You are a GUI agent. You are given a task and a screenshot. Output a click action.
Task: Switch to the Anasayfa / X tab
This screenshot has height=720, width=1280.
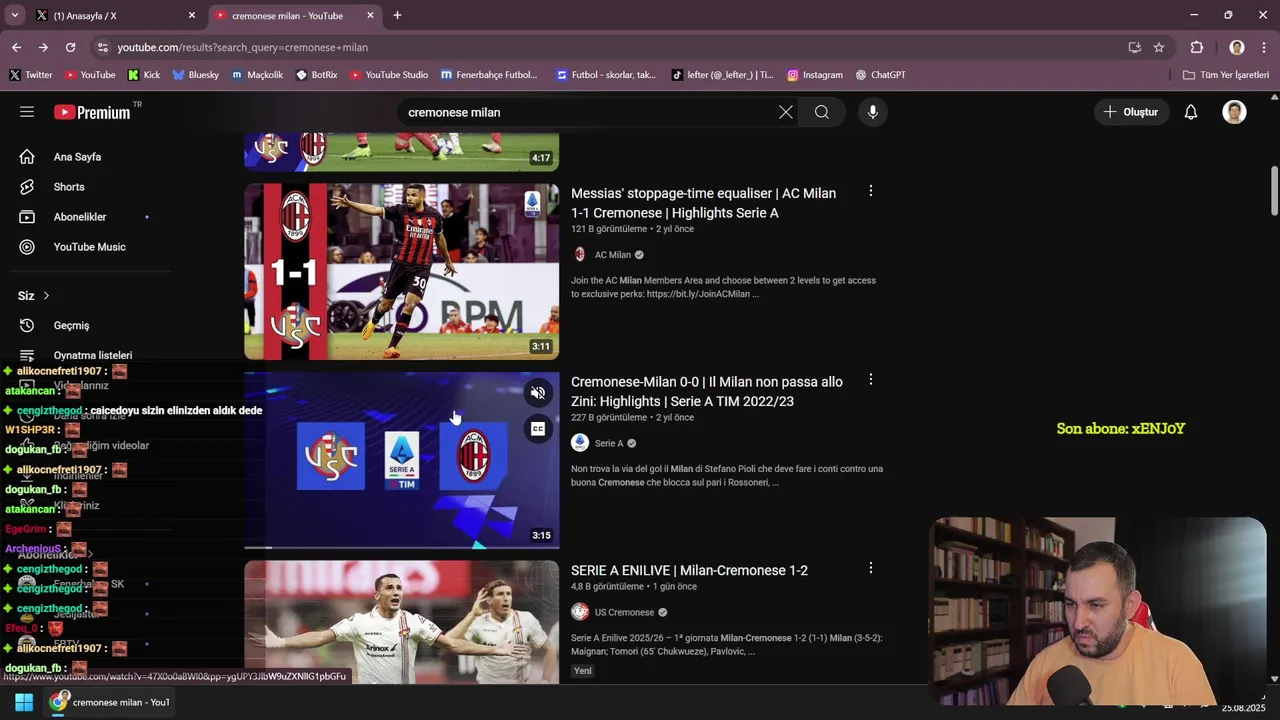point(115,16)
